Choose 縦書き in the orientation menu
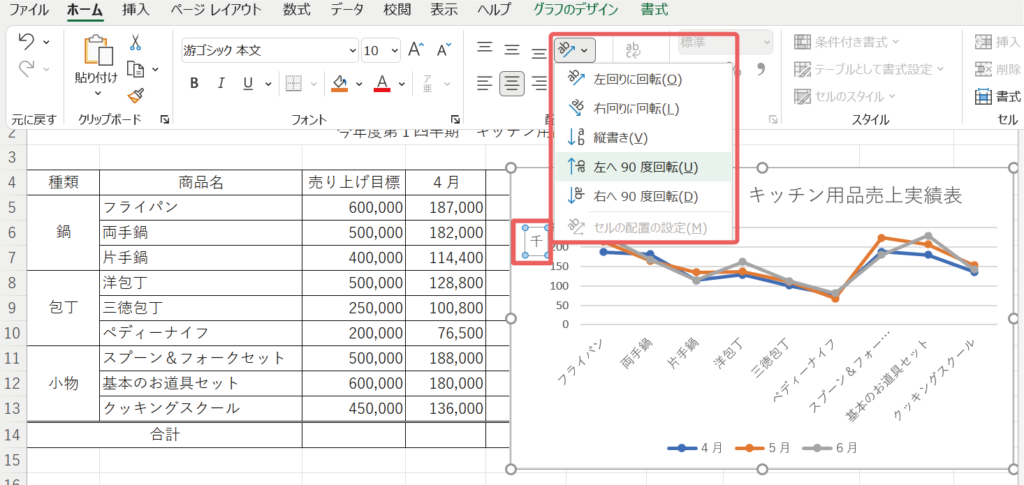 click(x=620, y=137)
